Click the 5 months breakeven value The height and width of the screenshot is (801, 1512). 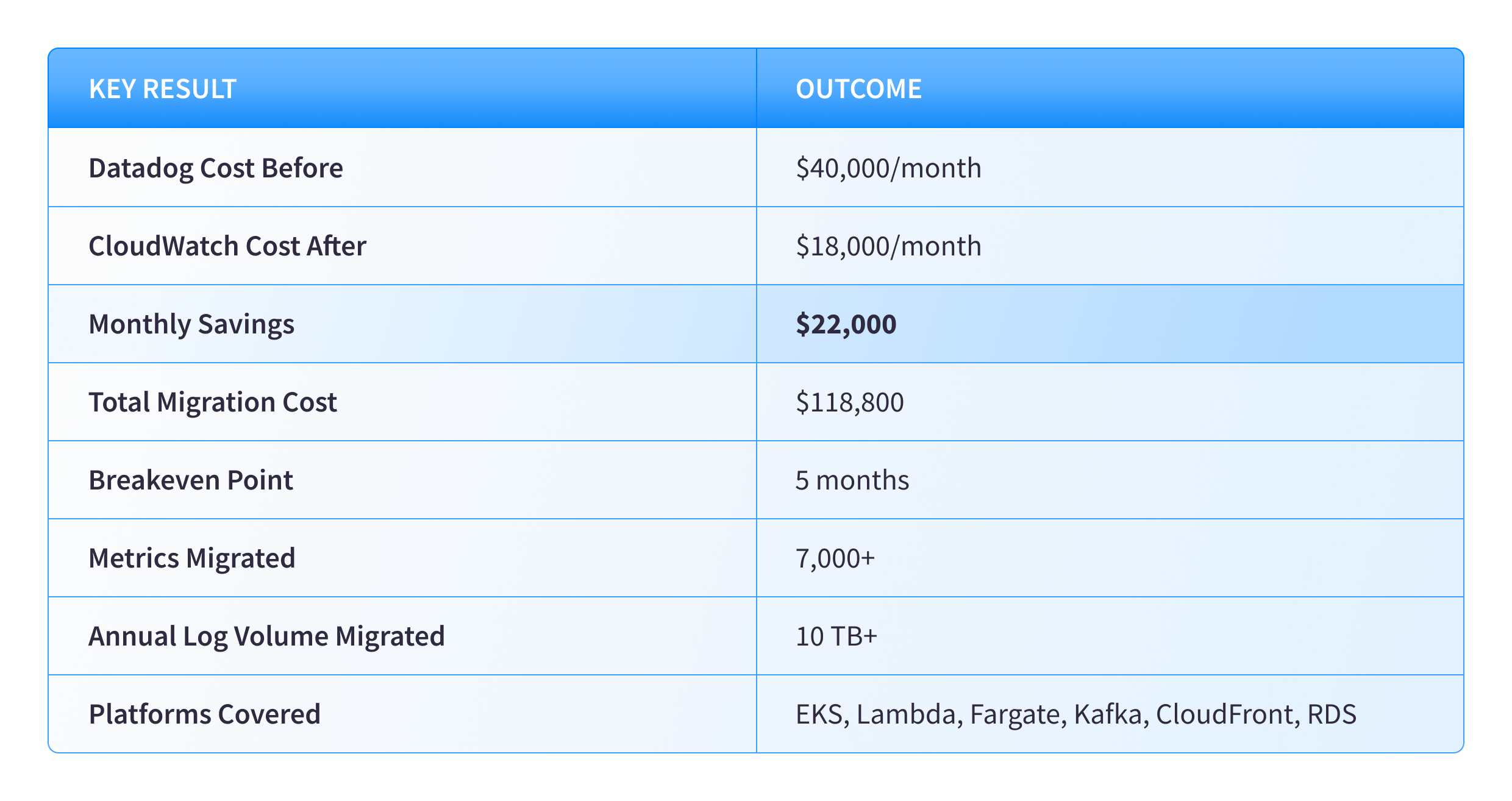[852, 480]
